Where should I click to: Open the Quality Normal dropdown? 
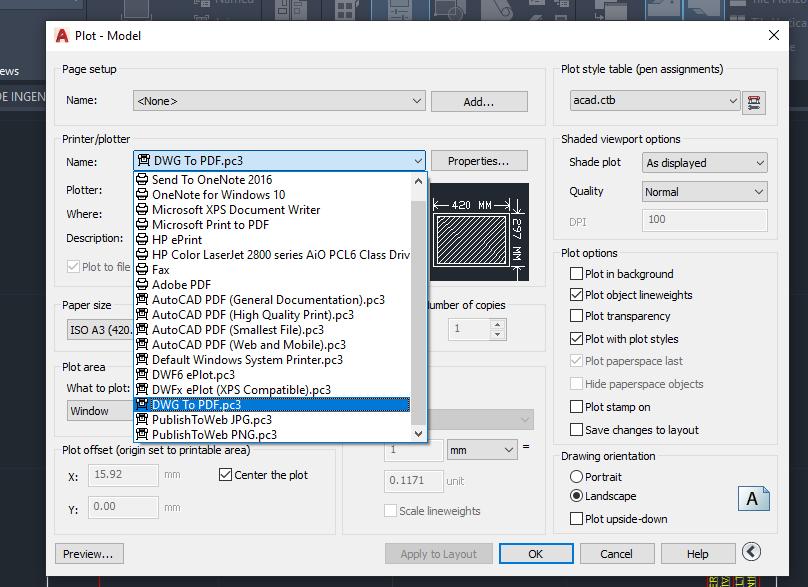point(704,192)
